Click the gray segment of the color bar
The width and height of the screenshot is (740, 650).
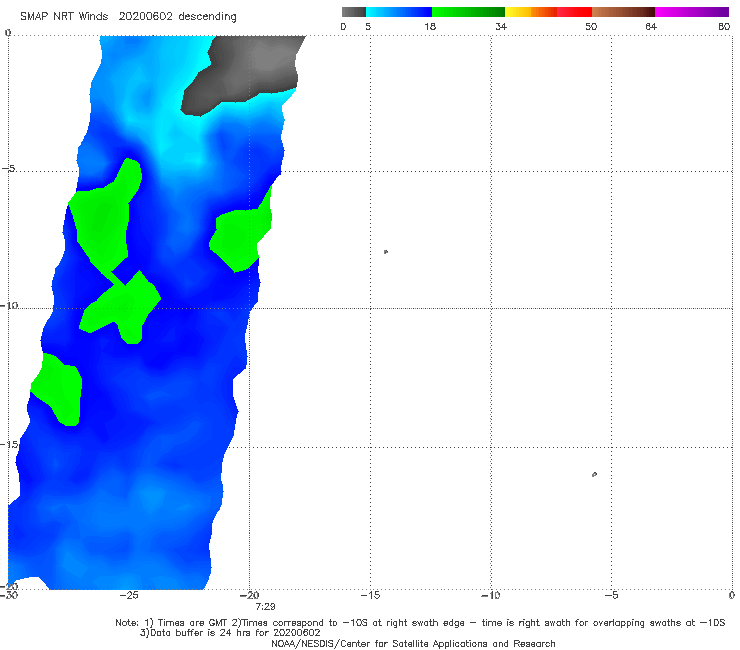pos(354,12)
